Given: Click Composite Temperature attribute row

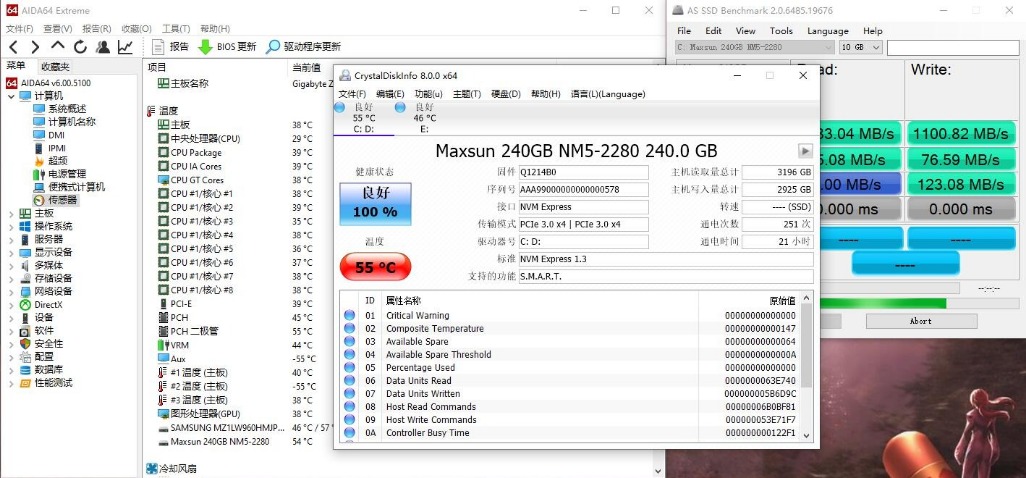Looking at the screenshot, I should (569, 328).
